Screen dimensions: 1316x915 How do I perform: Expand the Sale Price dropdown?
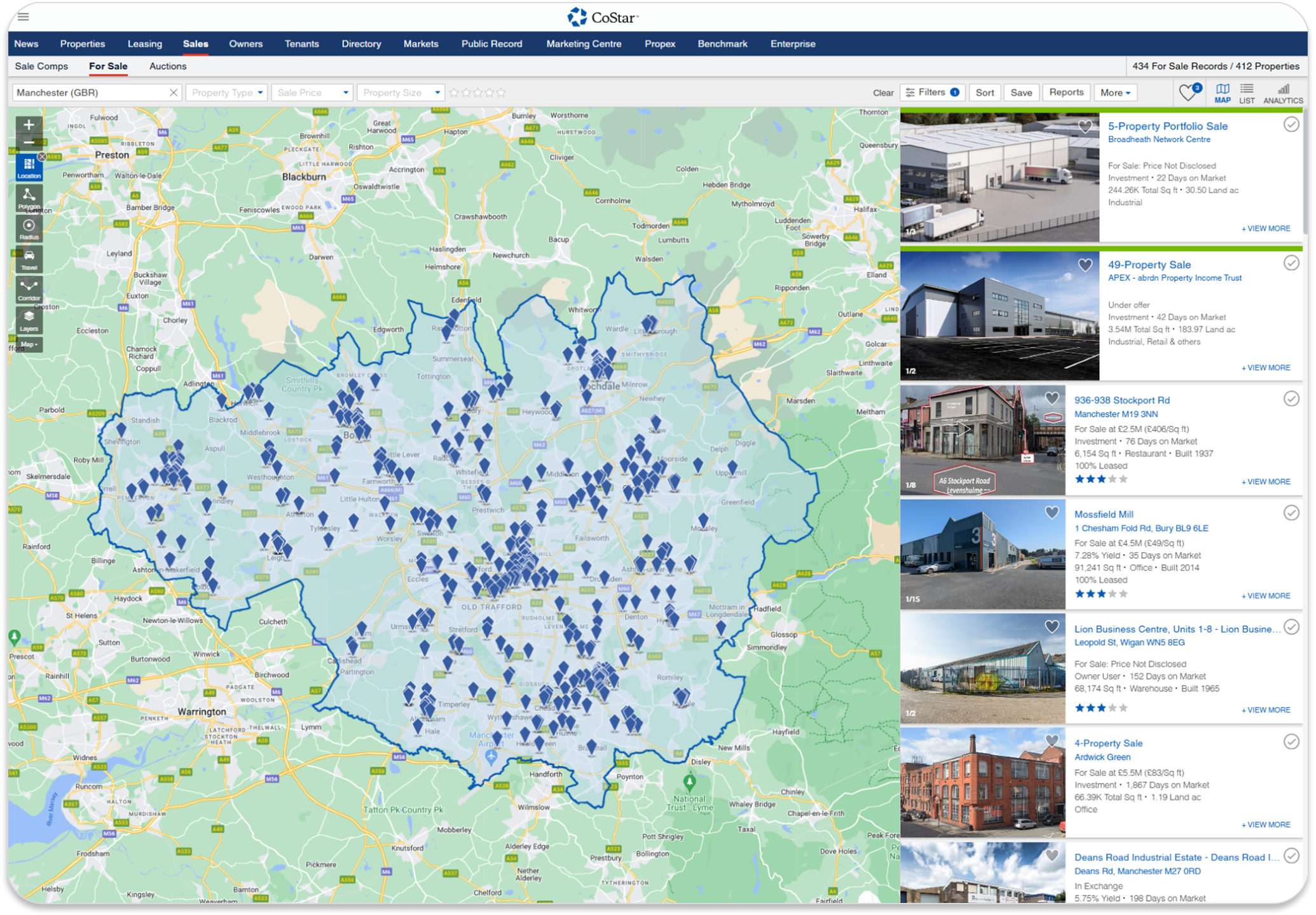(x=313, y=93)
